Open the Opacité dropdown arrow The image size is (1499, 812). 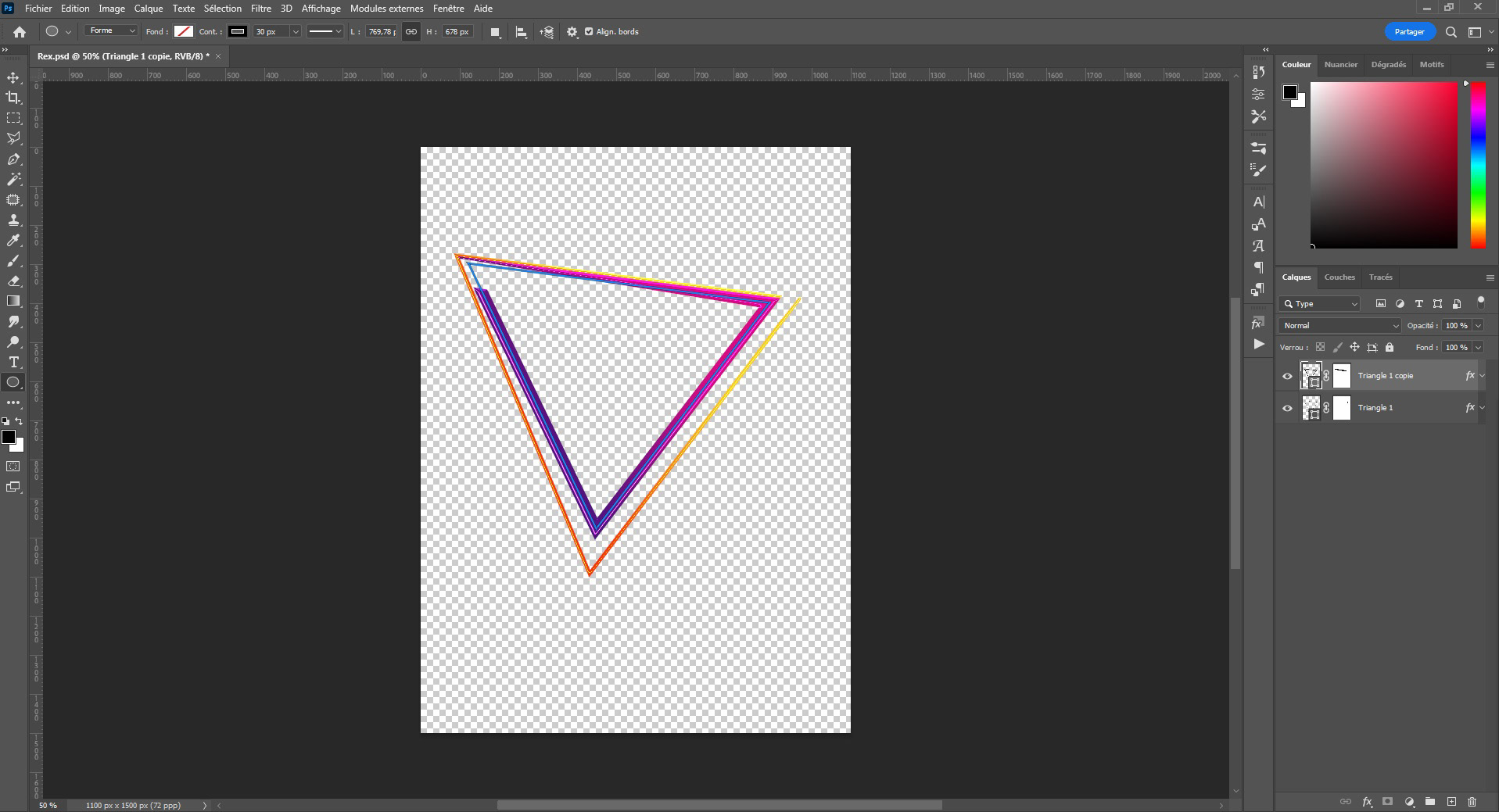click(x=1478, y=326)
